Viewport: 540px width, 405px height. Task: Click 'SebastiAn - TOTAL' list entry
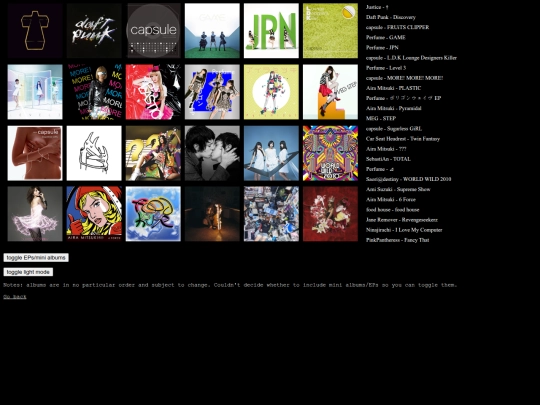point(388,159)
